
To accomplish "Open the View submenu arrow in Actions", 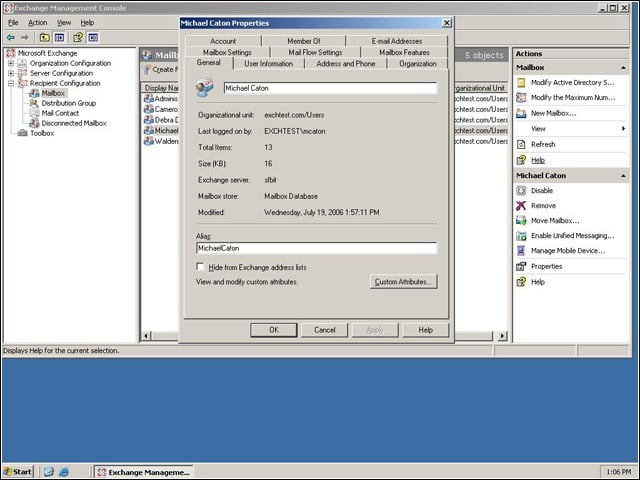I will [x=623, y=129].
